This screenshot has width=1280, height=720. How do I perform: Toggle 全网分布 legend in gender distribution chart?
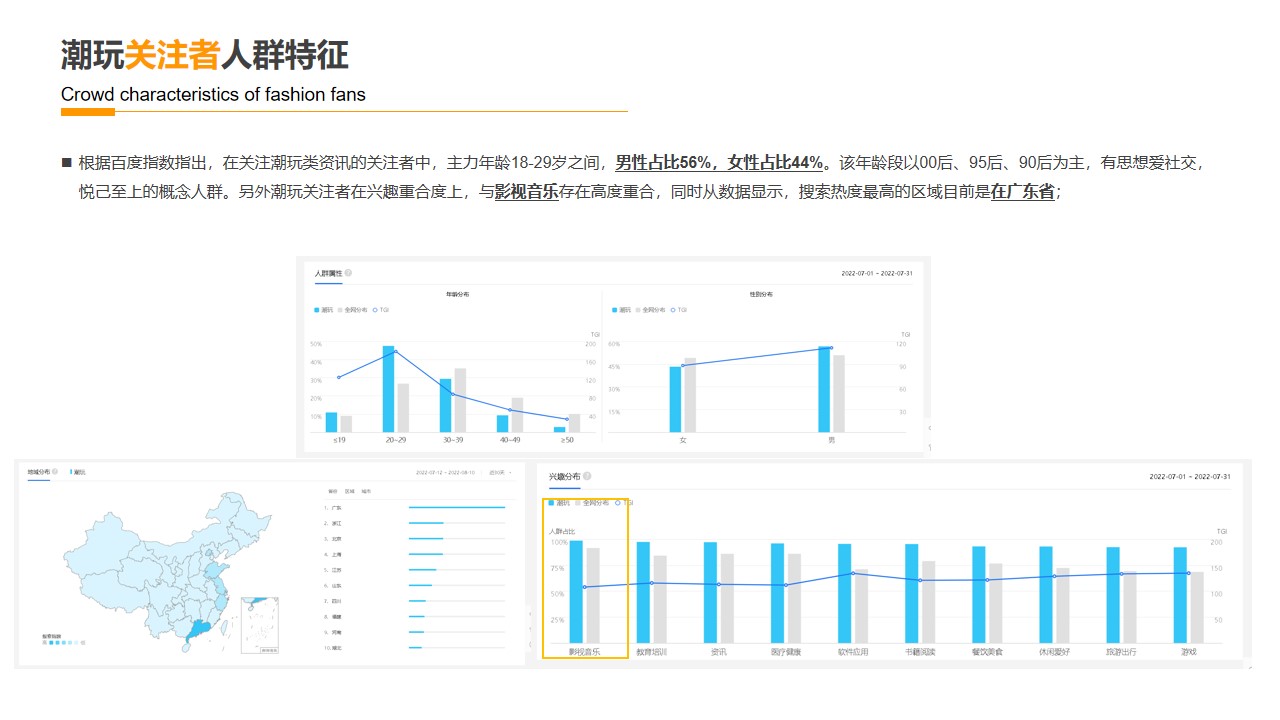click(650, 310)
